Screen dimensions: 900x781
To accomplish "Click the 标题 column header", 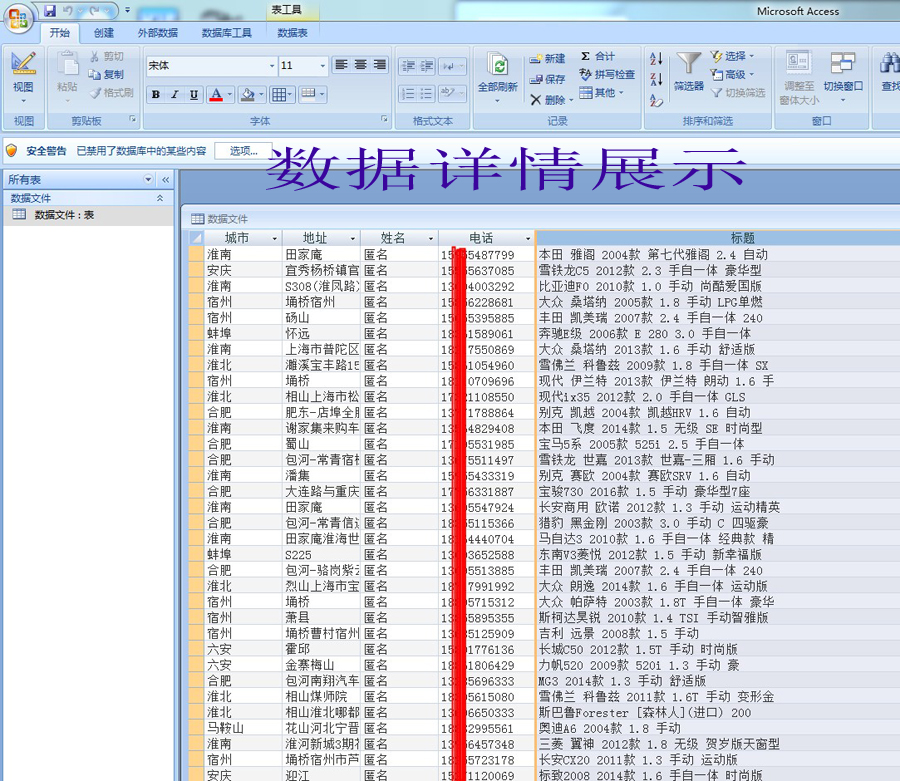I will 717,238.
